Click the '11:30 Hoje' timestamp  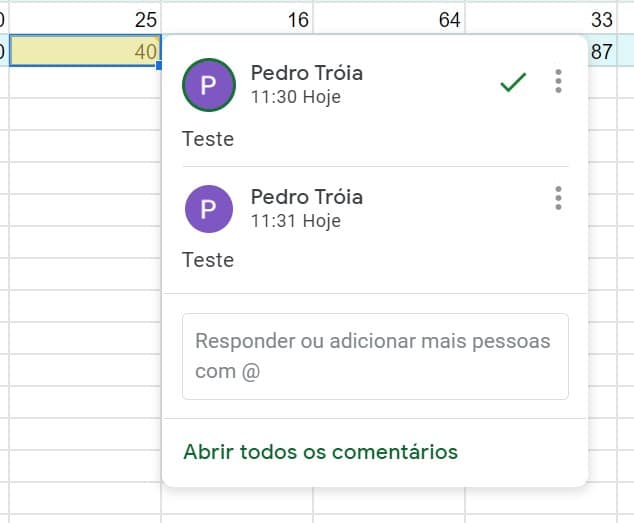click(296, 97)
